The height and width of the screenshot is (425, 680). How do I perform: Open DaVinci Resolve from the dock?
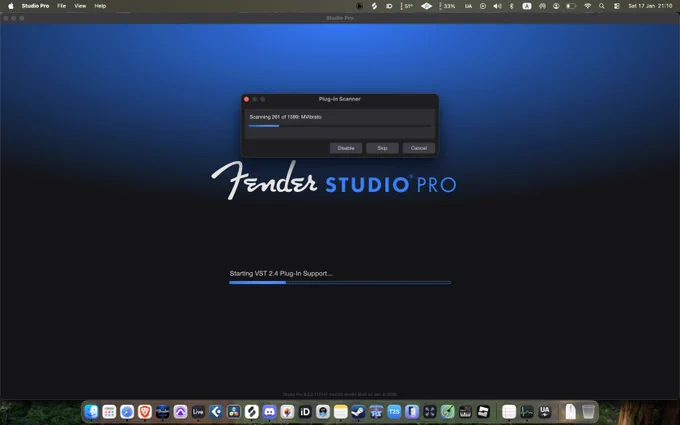234,411
